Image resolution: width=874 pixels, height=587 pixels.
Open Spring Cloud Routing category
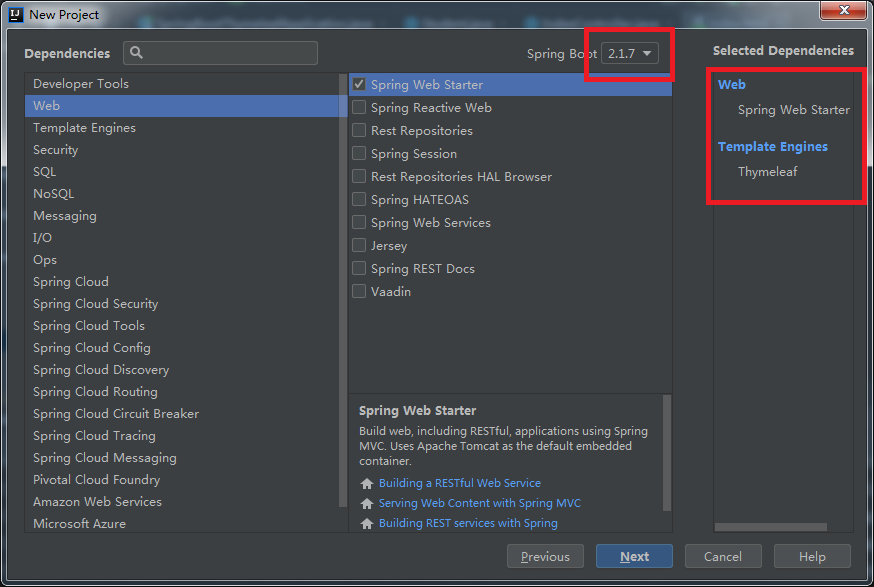[x=182, y=392]
